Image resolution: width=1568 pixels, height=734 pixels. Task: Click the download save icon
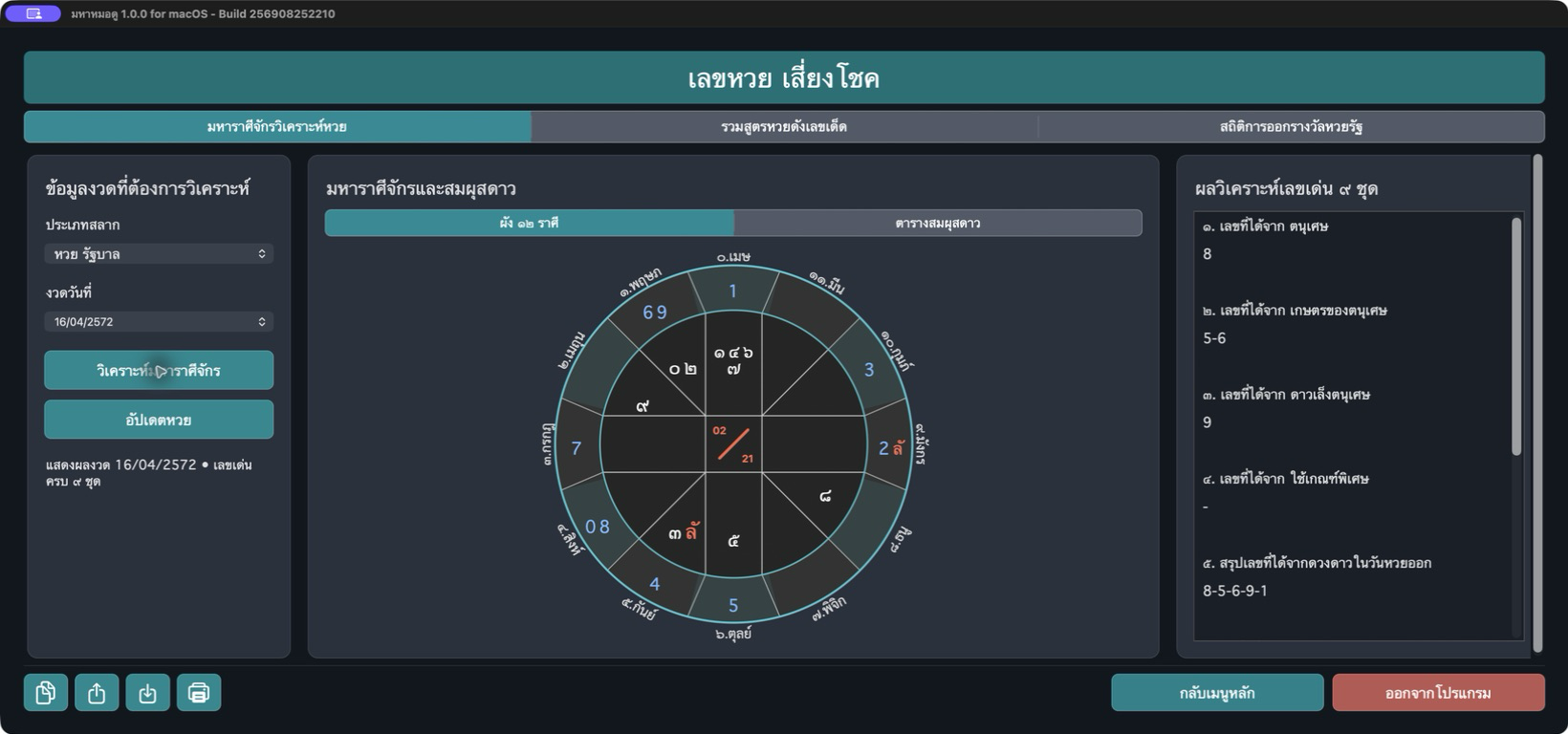tap(147, 693)
